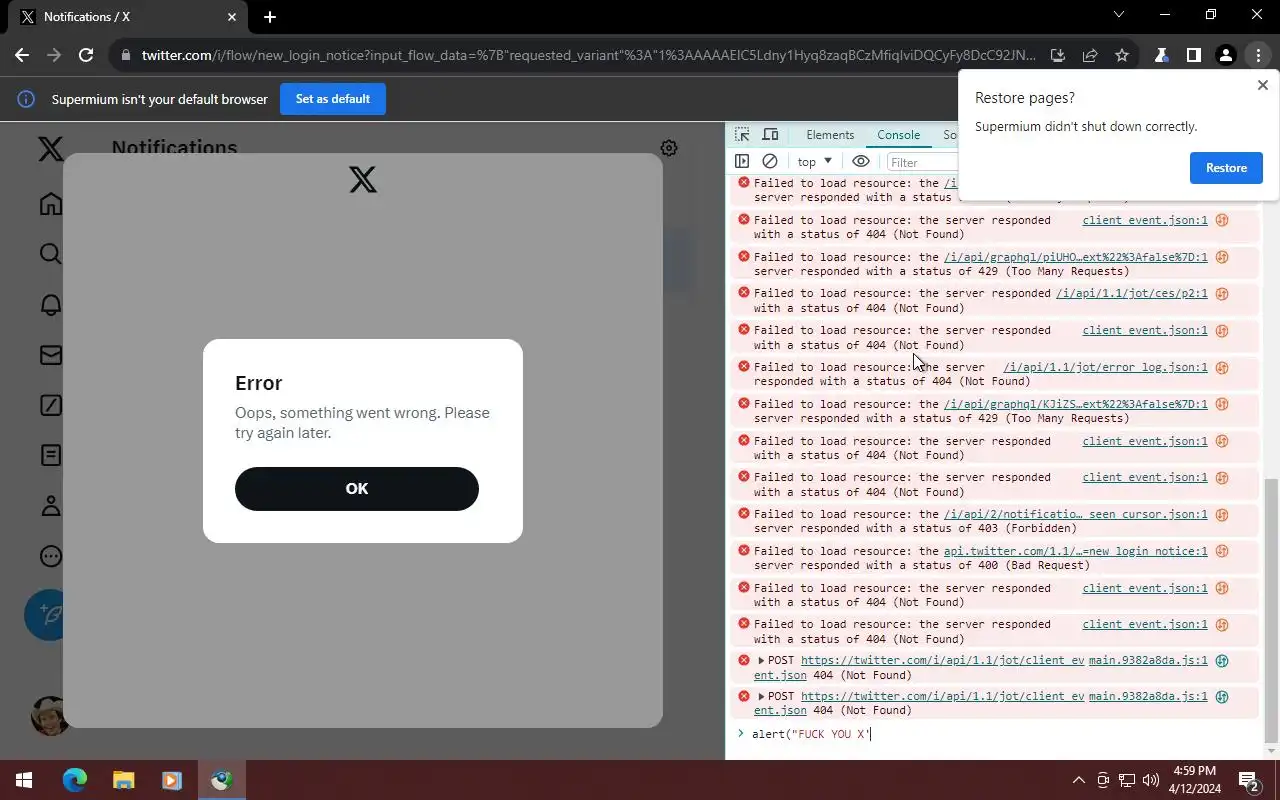This screenshot has height=800, width=1280.
Task: Toggle browser side panel
Action: [x=1193, y=55]
